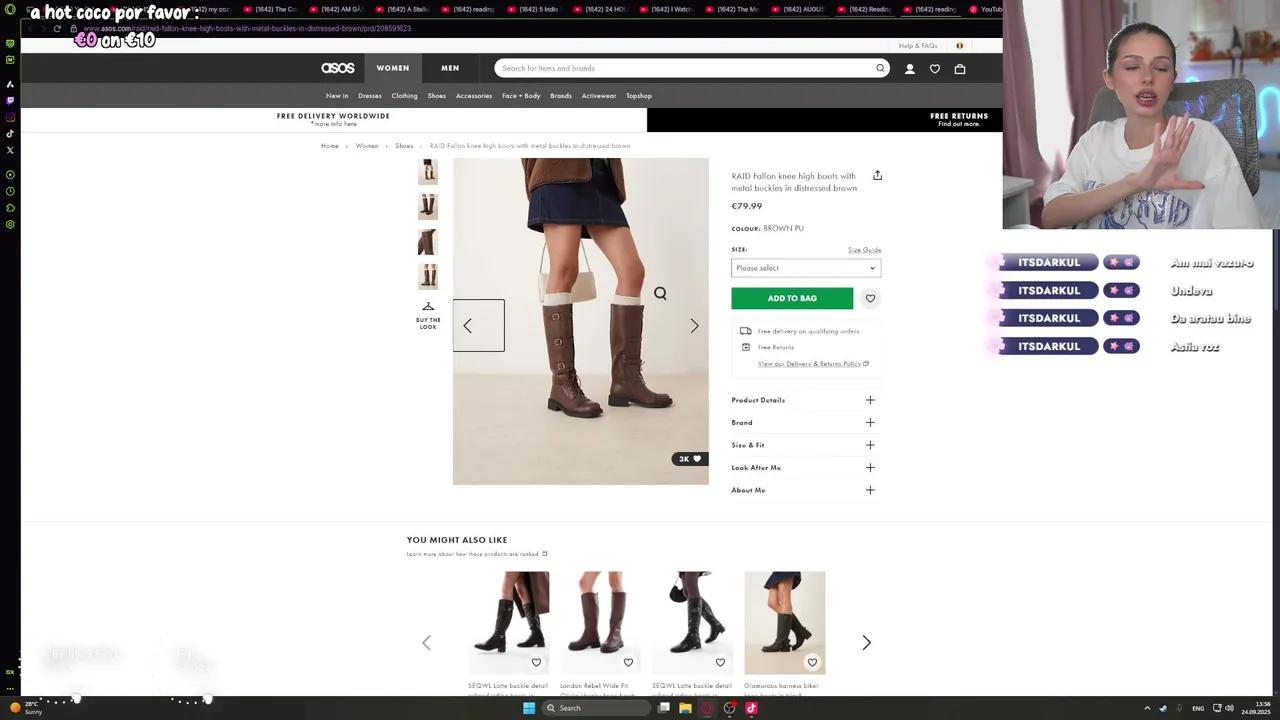Show previous product image with left arrow
This screenshot has height=720, width=1280.
tap(468, 326)
